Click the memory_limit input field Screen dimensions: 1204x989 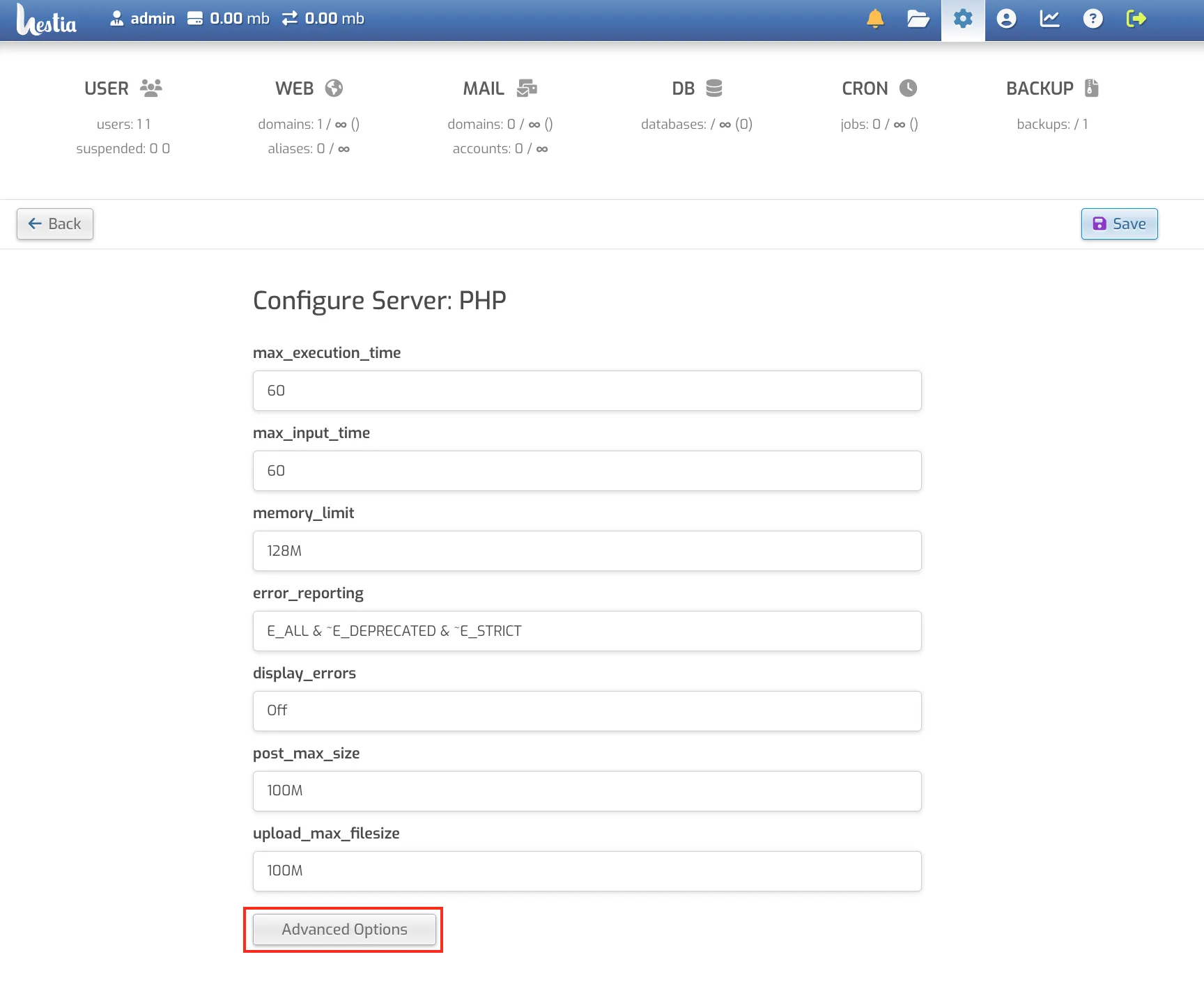587,551
